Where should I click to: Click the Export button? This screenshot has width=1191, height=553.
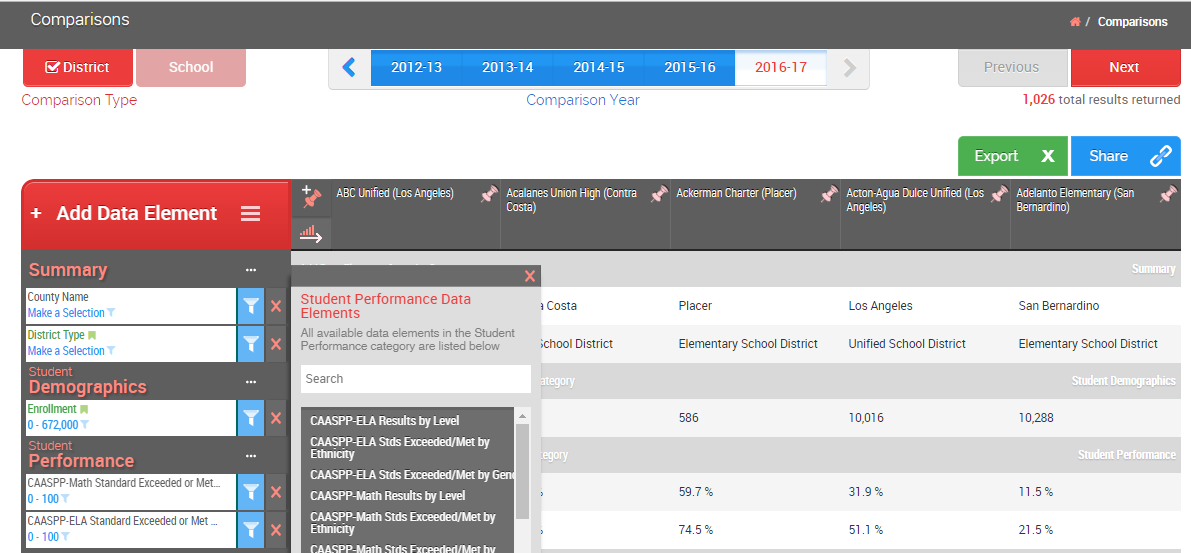tap(1012, 156)
